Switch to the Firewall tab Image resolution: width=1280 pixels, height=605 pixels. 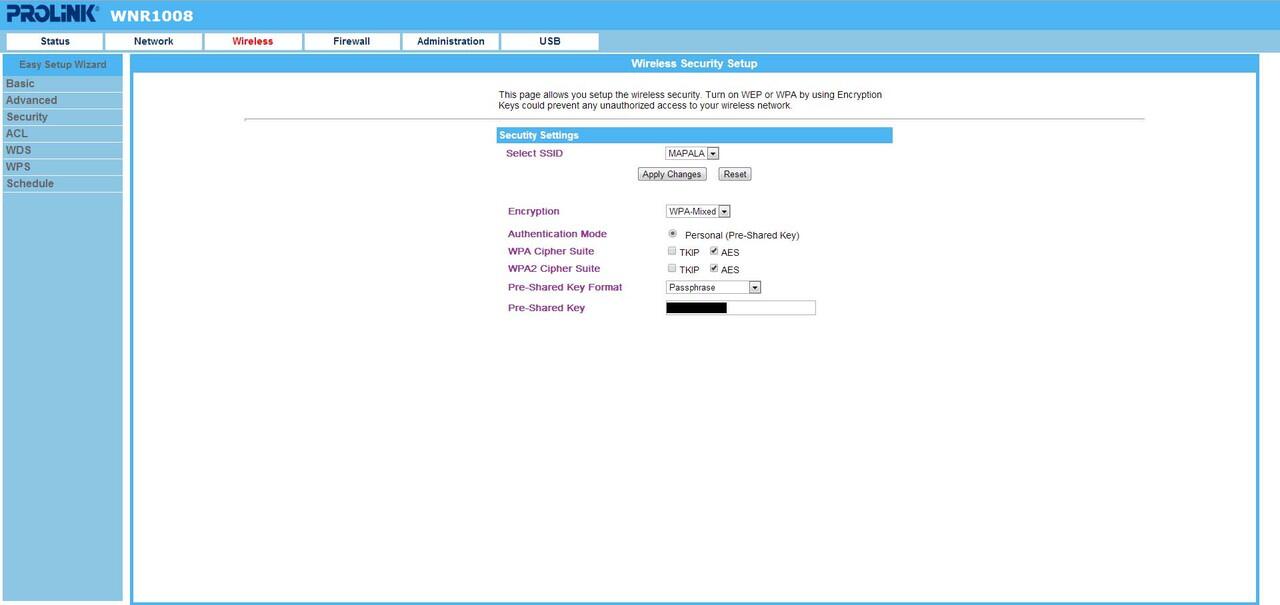351,41
